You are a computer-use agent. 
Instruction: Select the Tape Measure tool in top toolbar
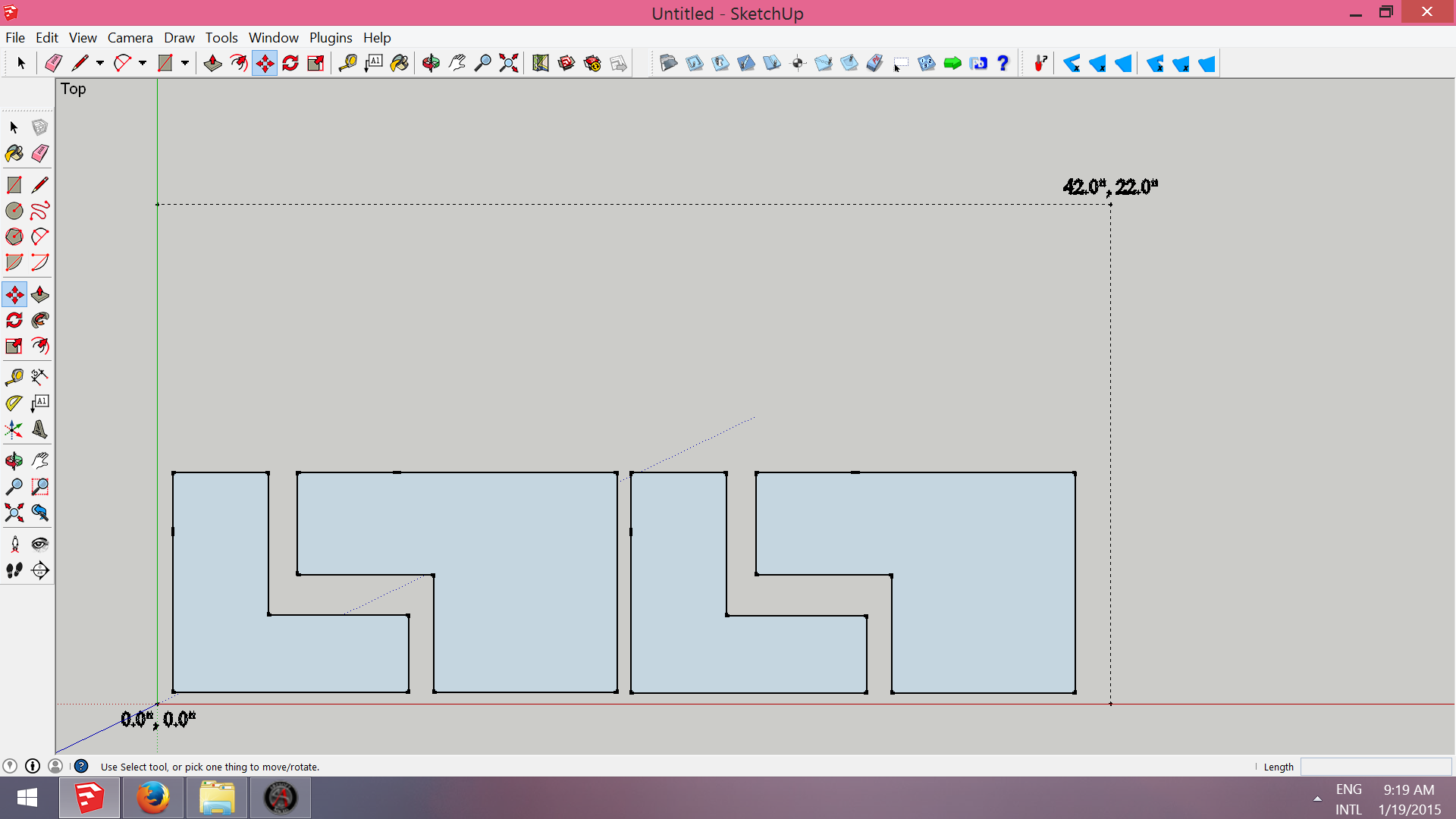(x=348, y=64)
